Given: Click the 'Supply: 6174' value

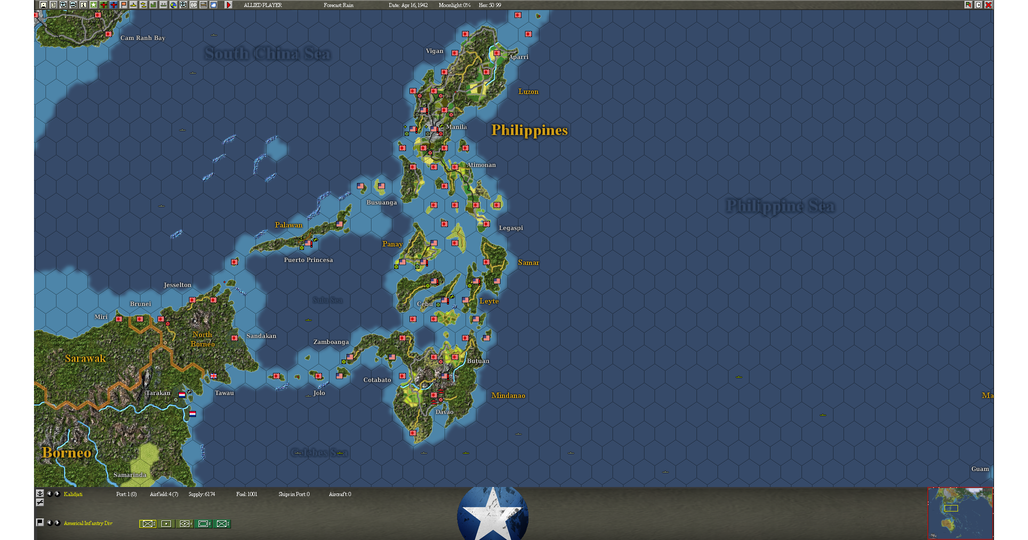Looking at the screenshot, I should [x=202, y=494].
